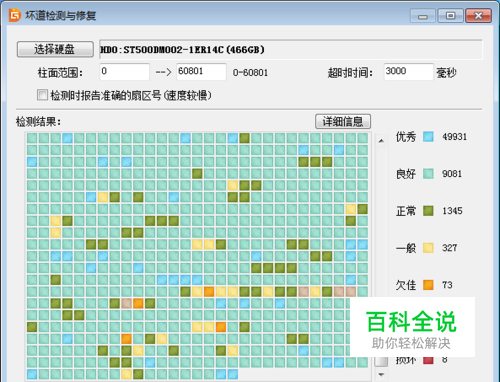Minimize the 坏道检测与修复 window

click(x=423, y=16)
